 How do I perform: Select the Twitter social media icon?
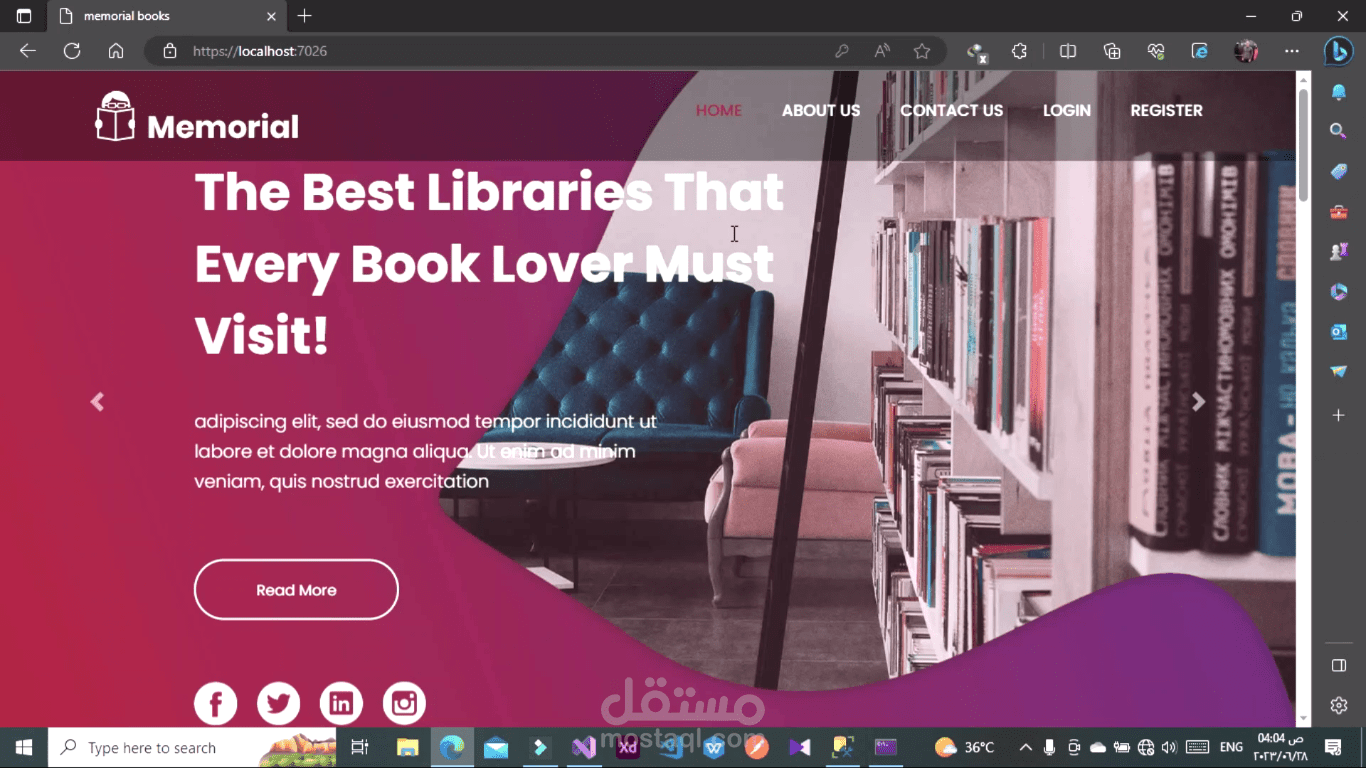(278, 702)
